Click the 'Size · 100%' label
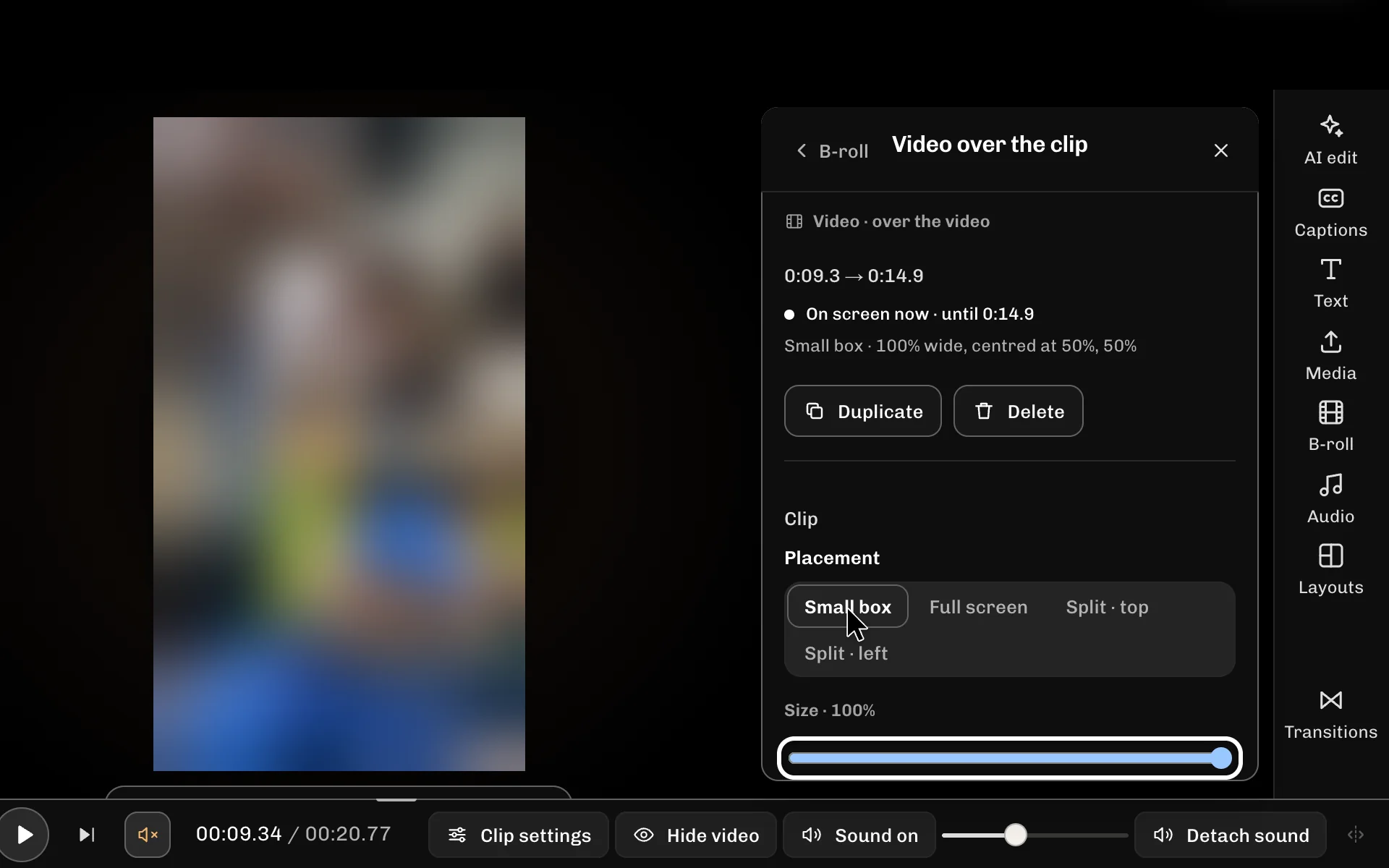 coord(830,710)
